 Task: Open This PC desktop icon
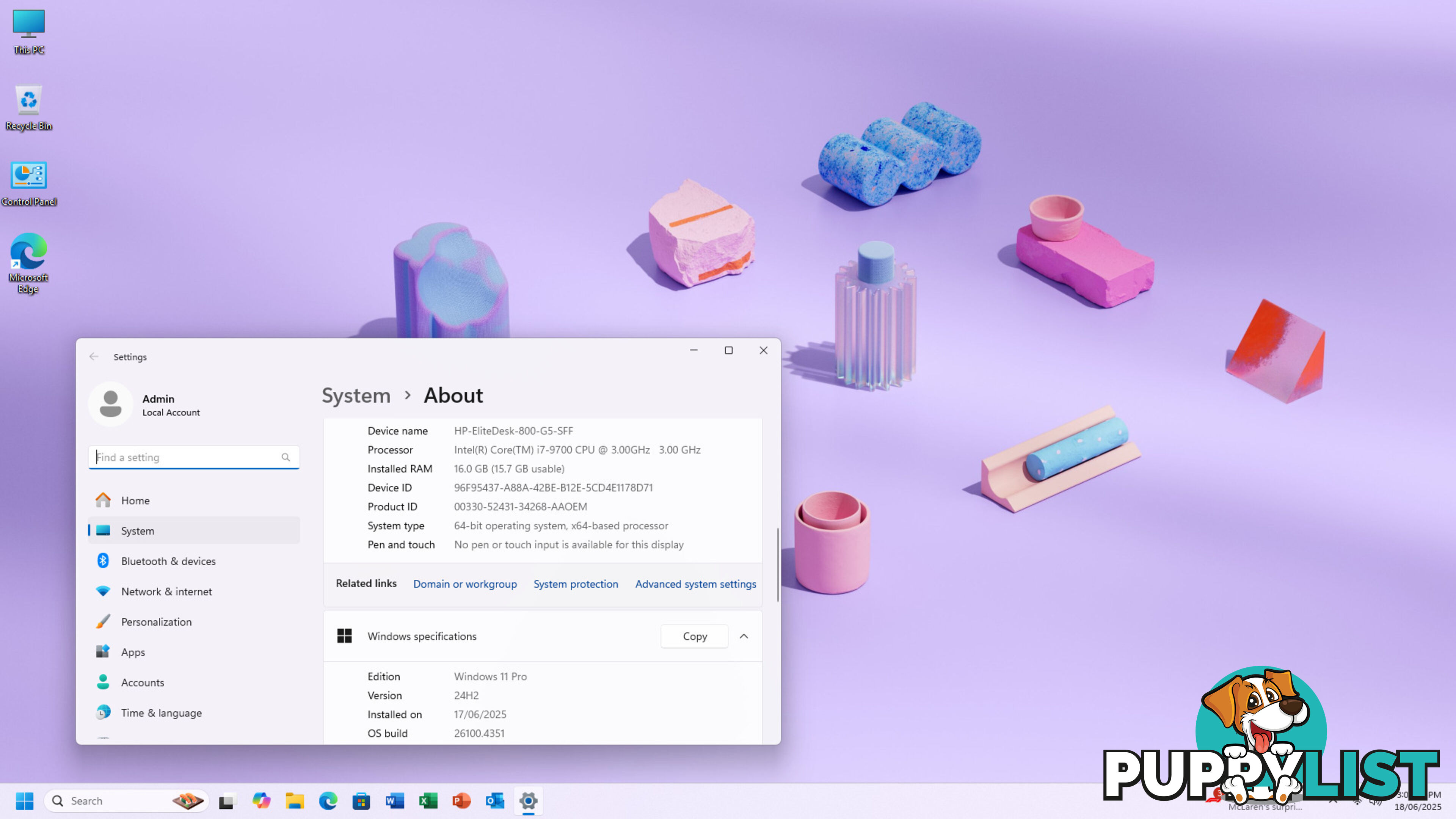[x=28, y=31]
